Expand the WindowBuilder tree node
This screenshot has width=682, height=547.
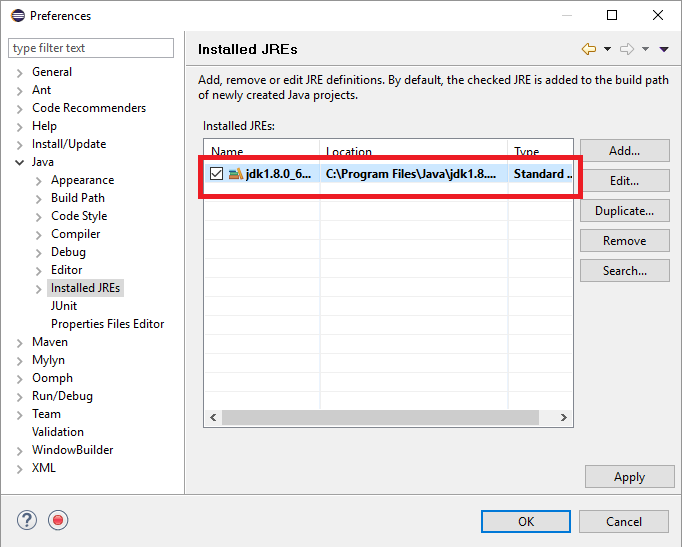pyautogui.click(x=19, y=451)
